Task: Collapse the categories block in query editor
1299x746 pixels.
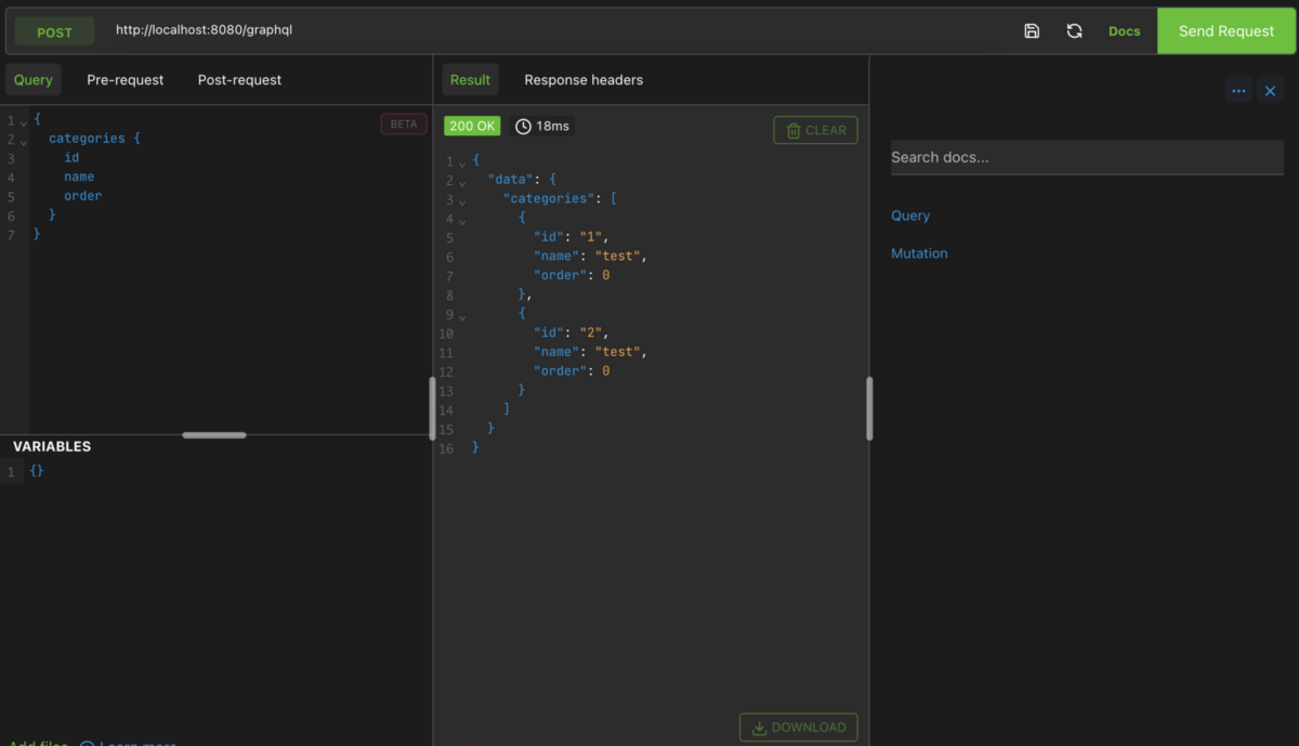Action: [x=23, y=142]
